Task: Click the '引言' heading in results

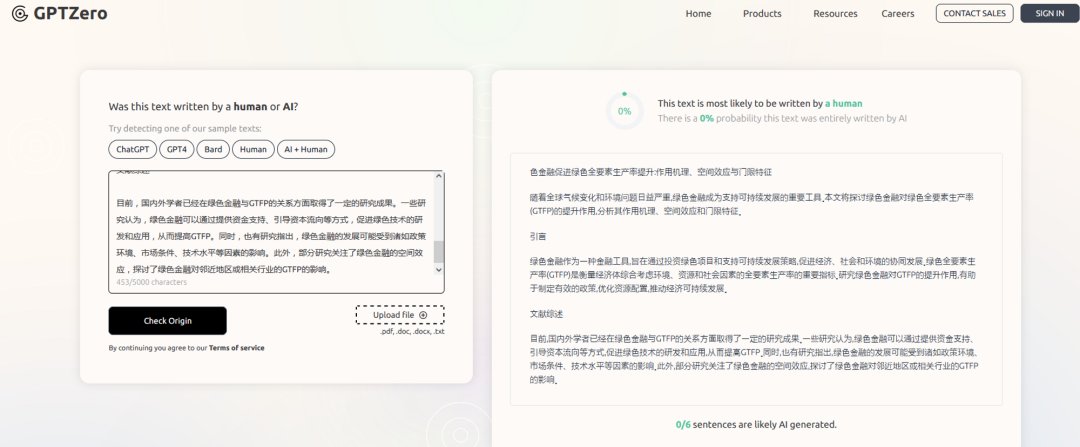Action: pyautogui.click(x=538, y=236)
